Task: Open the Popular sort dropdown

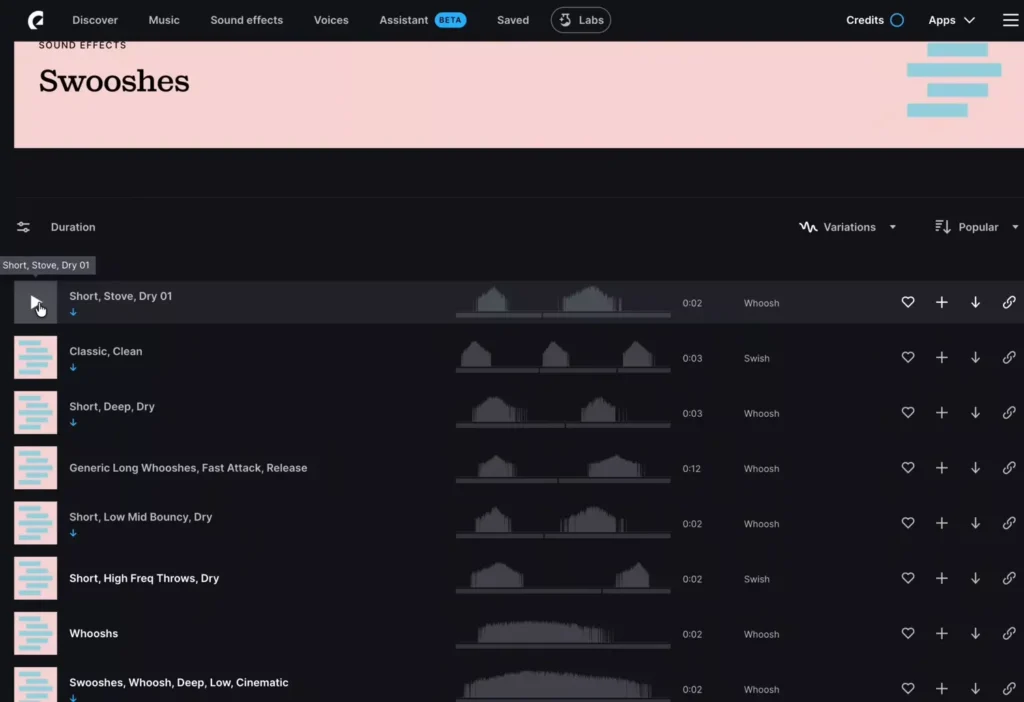Action: click(x=977, y=227)
